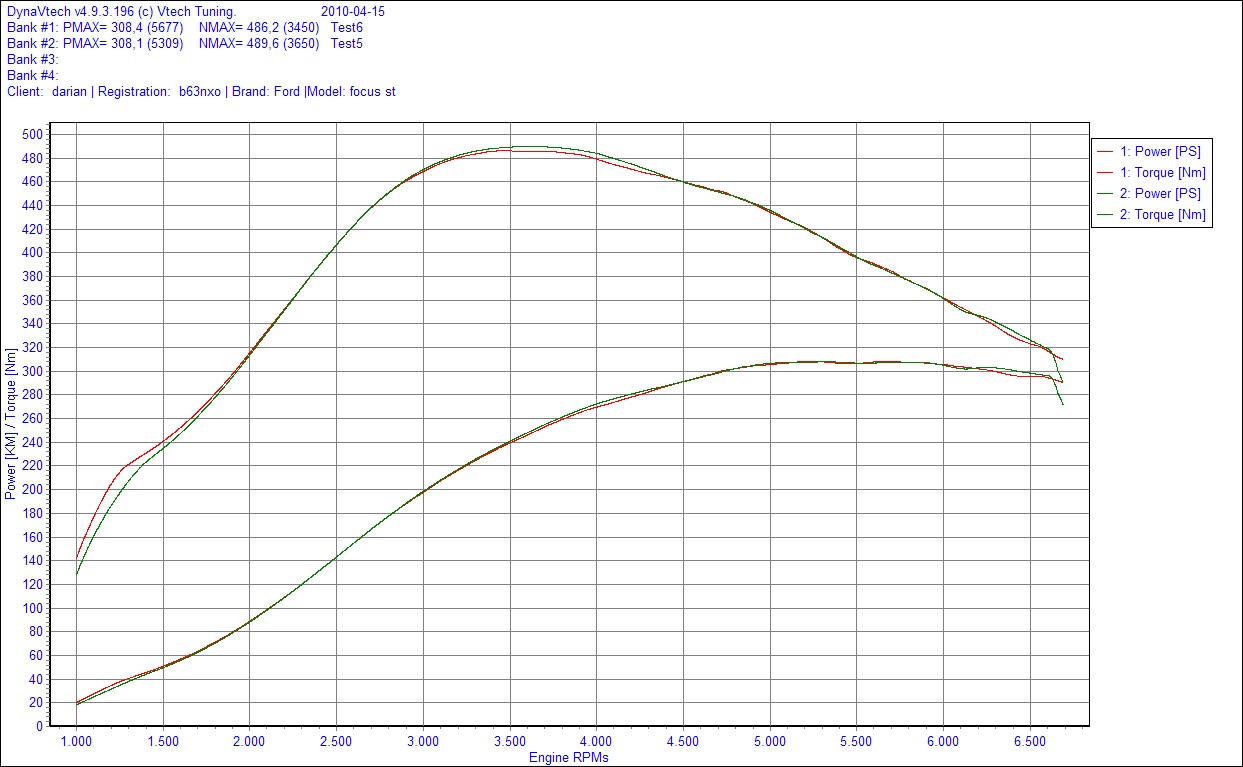Click the empty "Bank #4:" header line
Image resolution: width=1243 pixels, height=767 pixels.
click(x=32, y=76)
